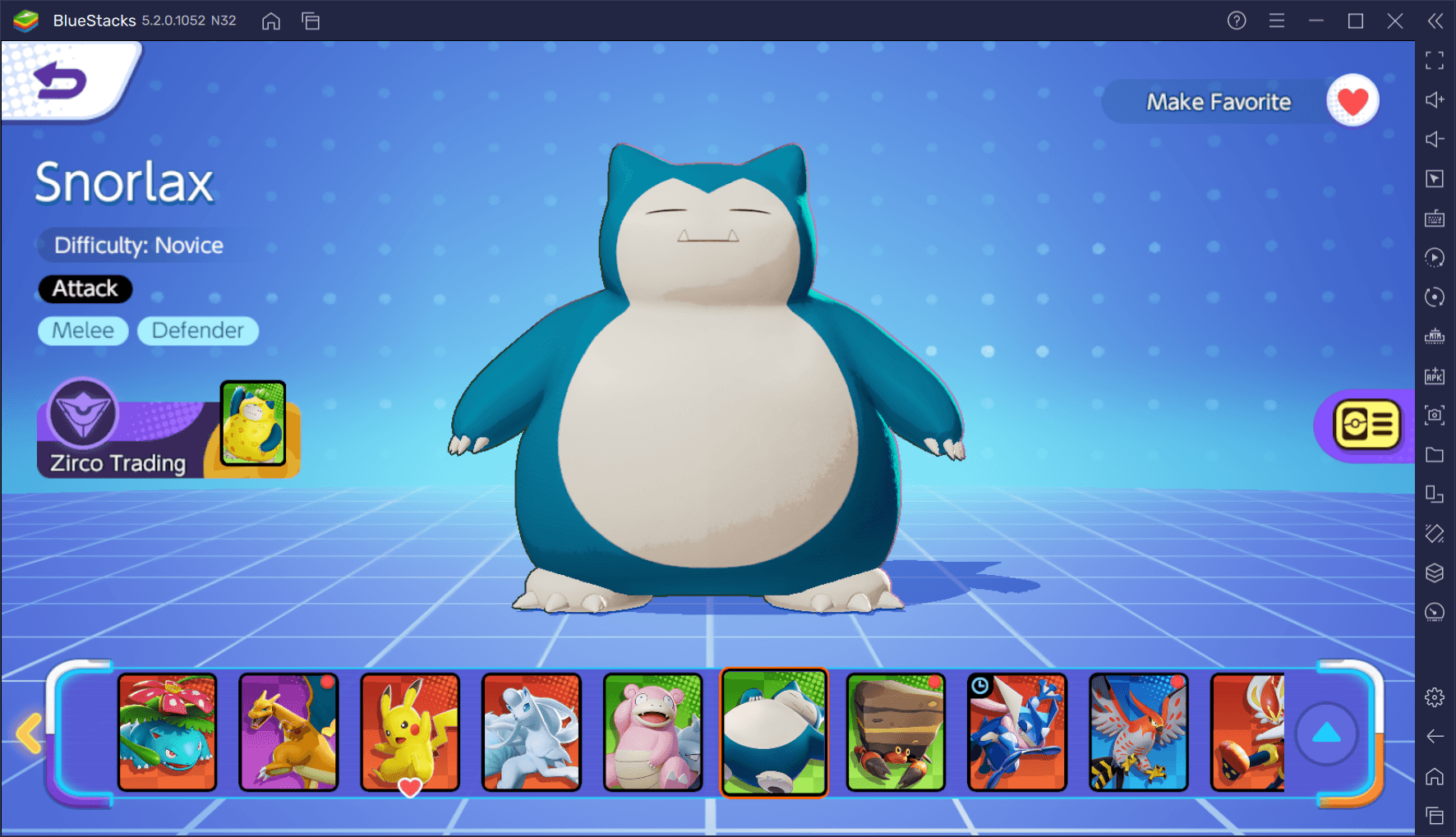Select the Snorlax portrait

coord(774,732)
